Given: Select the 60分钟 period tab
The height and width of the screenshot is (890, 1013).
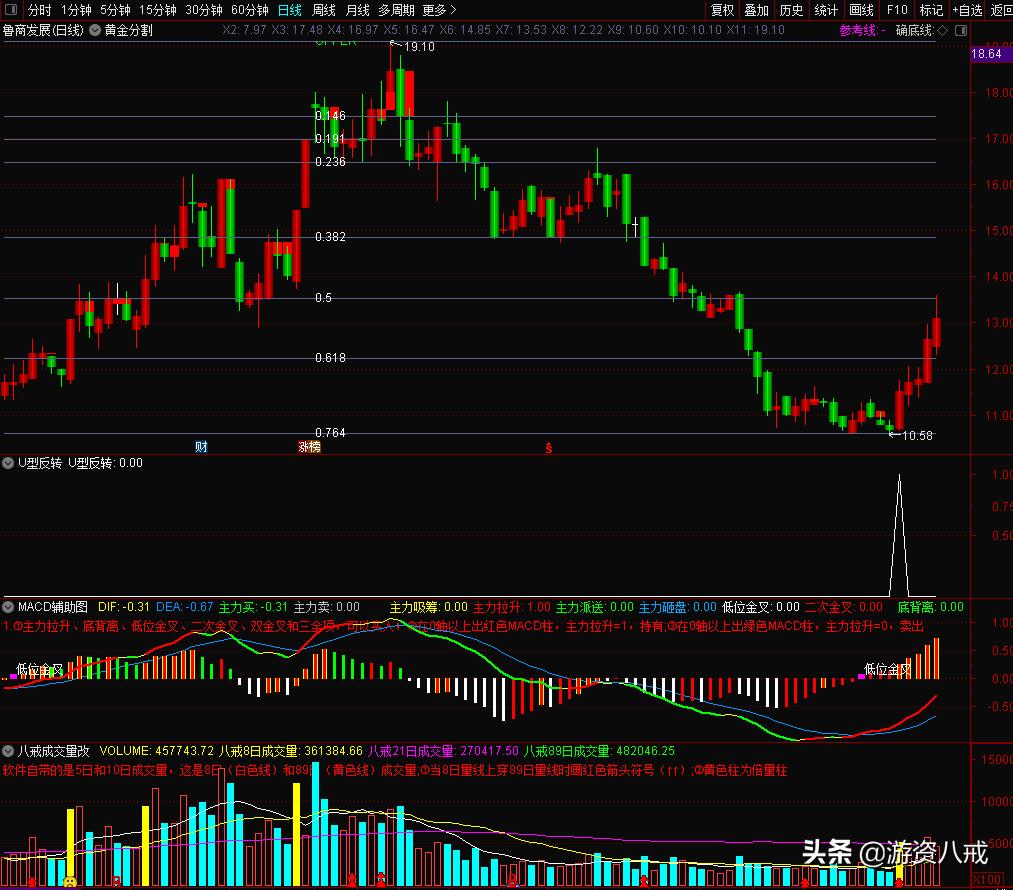Looking at the screenshot, I should pos(249,10).
